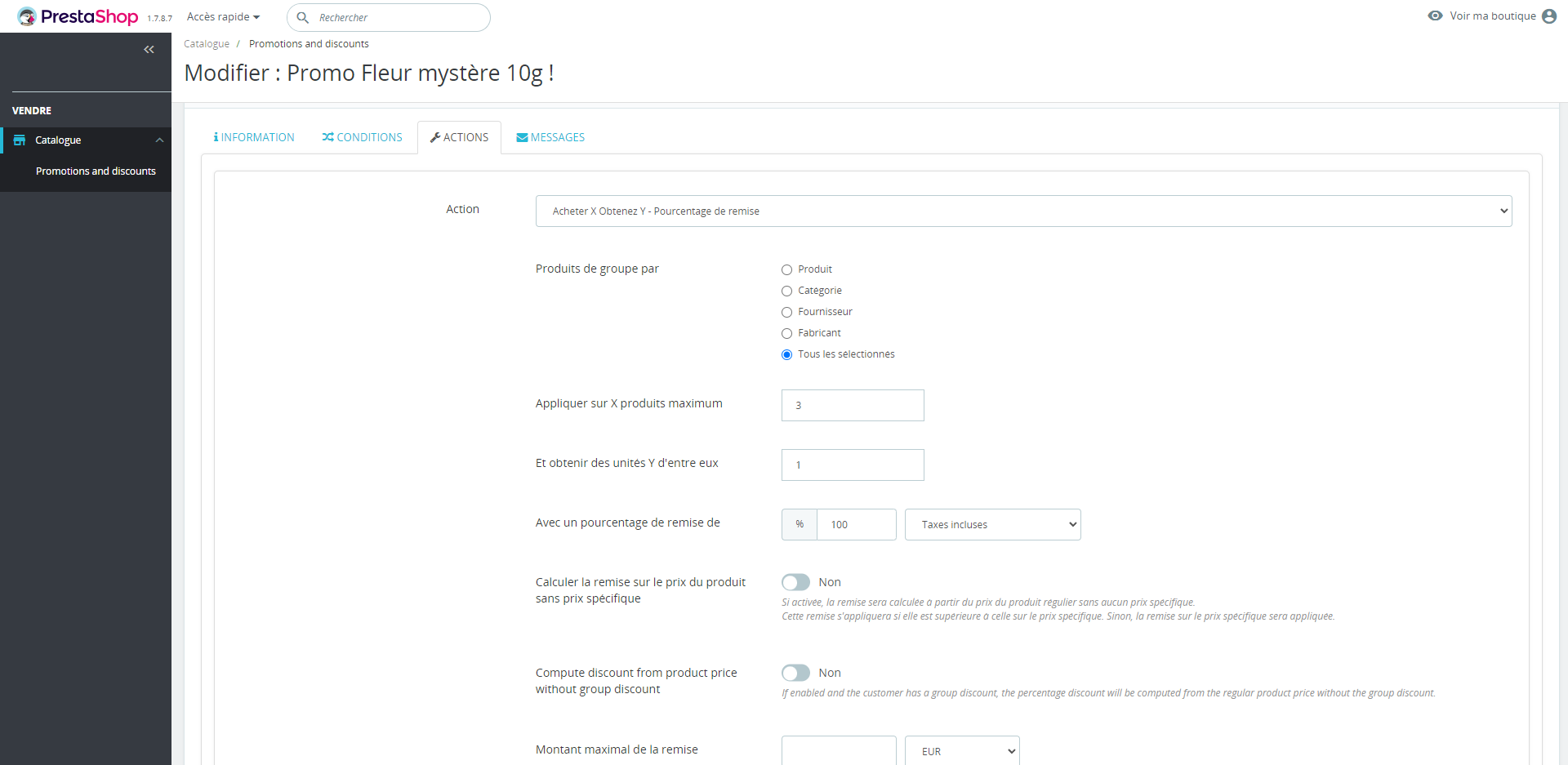Open the Taxes incluses dropdown

coord(993,524)
